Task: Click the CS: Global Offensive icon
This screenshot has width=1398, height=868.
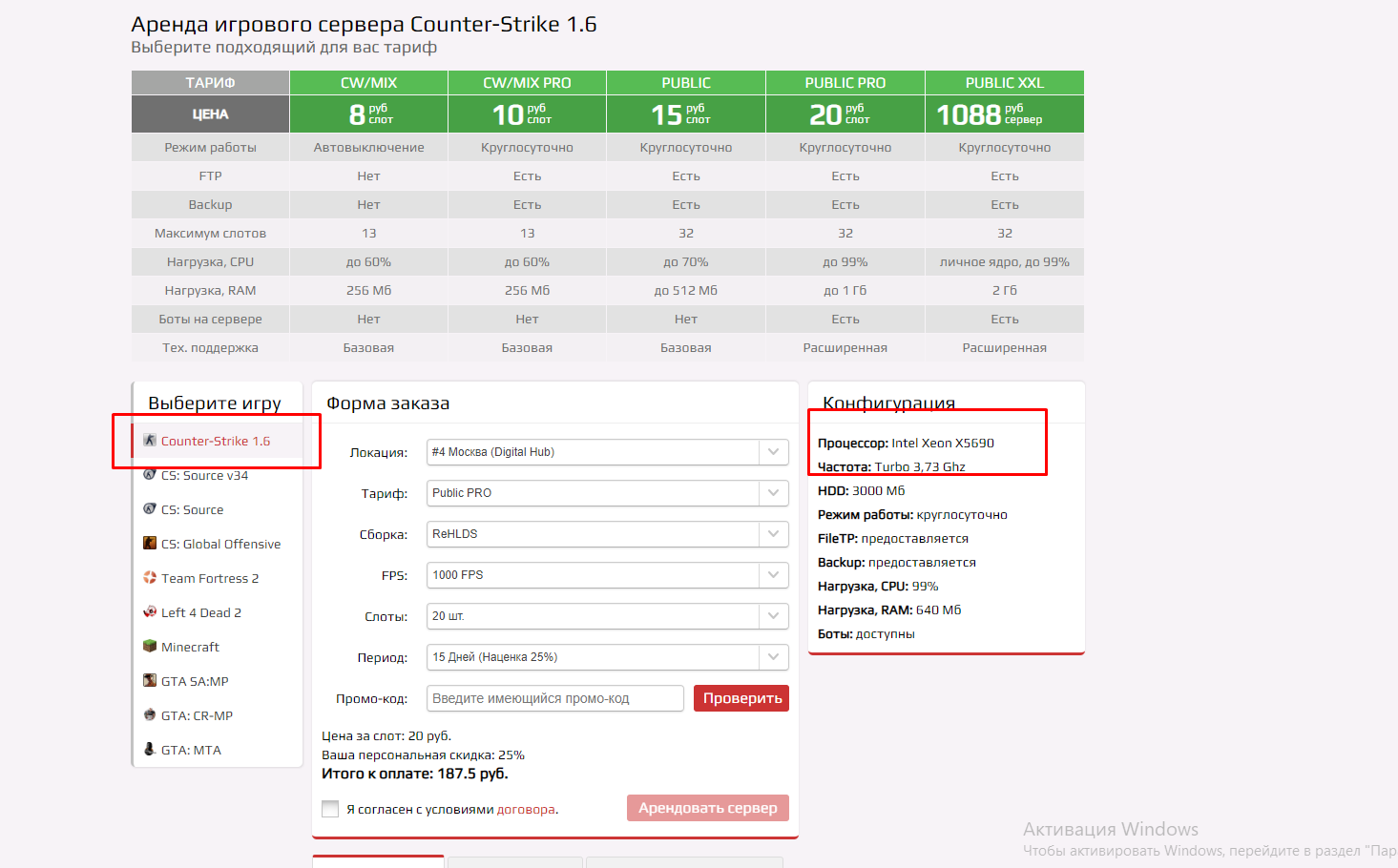Action: 150,543
